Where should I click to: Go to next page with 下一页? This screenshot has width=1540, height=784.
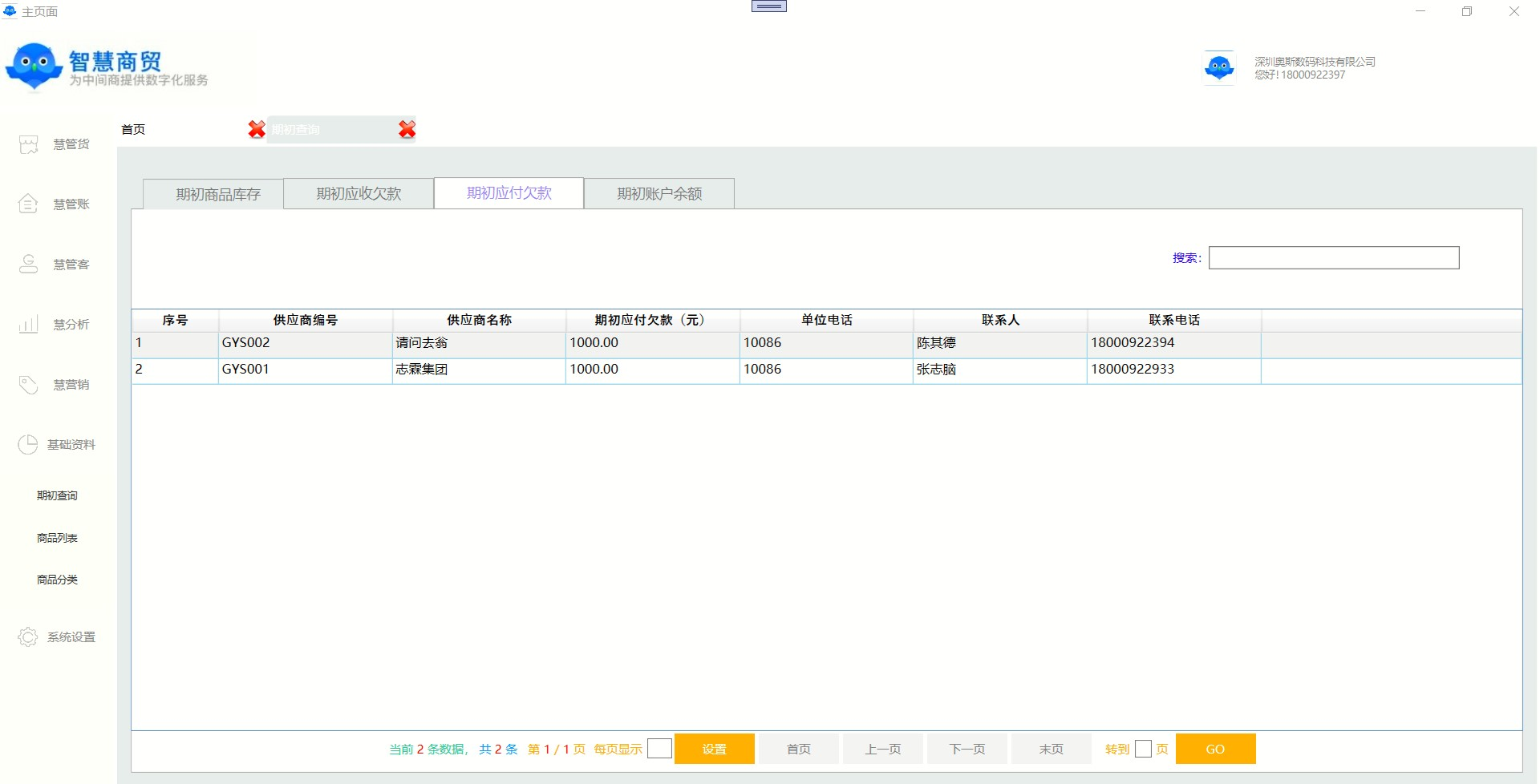[967, 749]
